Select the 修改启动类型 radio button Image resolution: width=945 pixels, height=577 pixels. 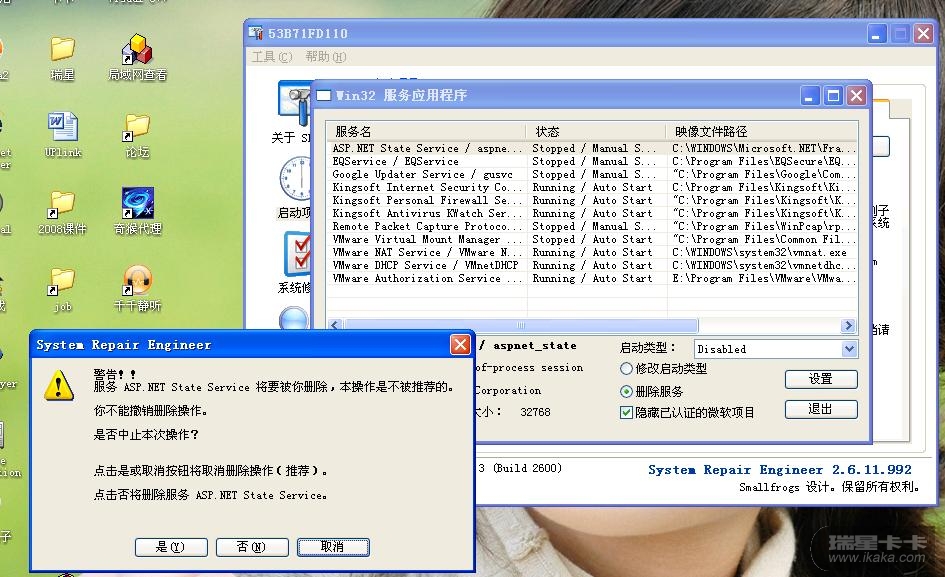[626, 368]
